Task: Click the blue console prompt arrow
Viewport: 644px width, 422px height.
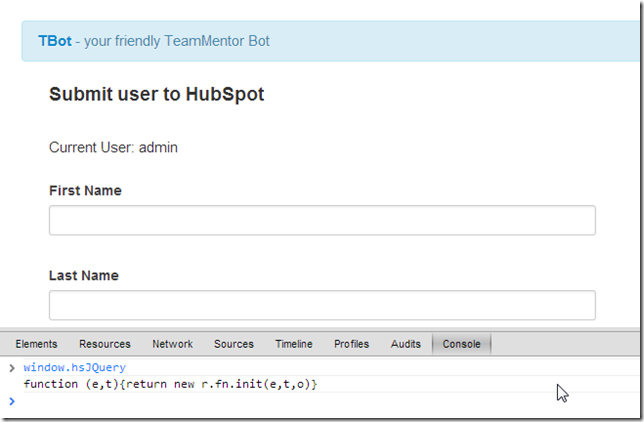Action: (x=12, y=401)
